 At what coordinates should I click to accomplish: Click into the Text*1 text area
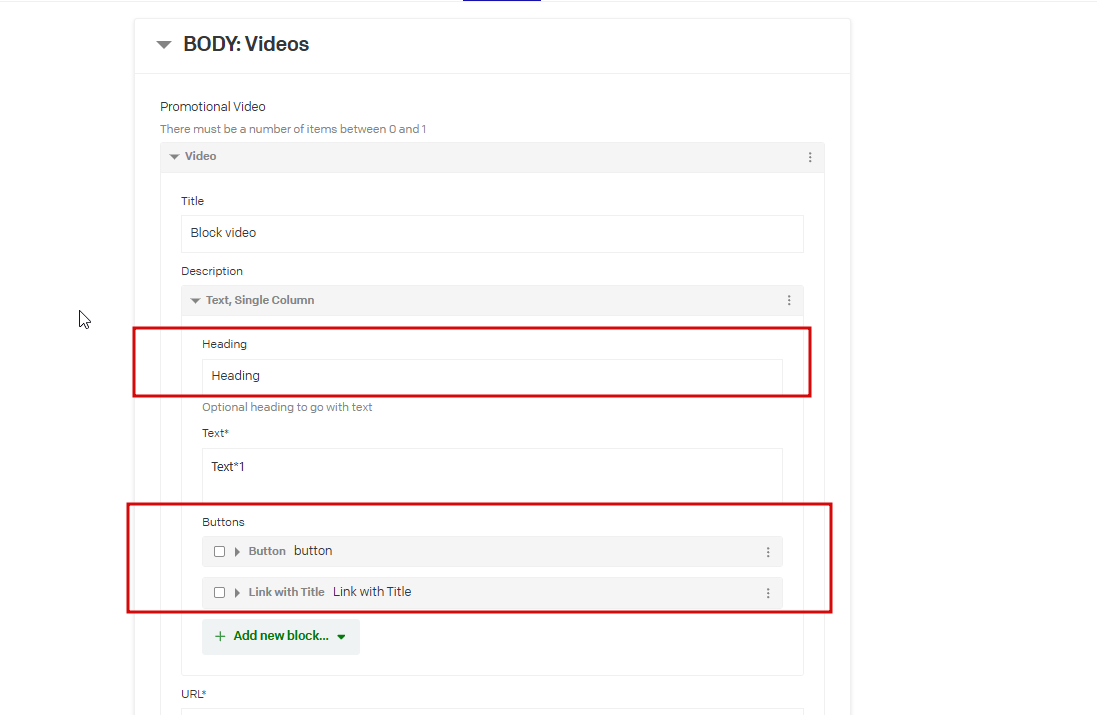tap(493, 475)
